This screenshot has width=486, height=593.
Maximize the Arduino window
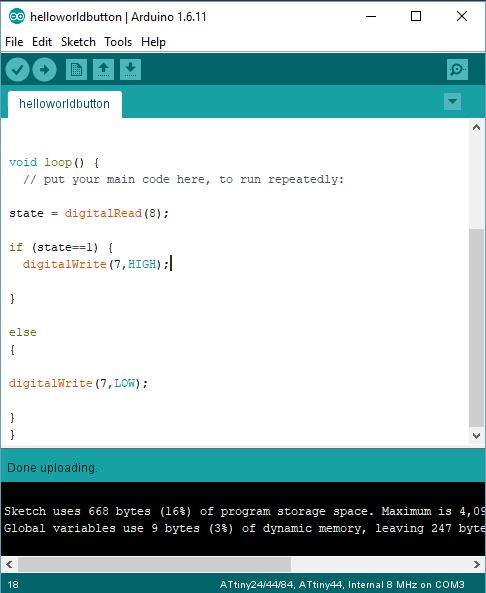(x=416, y=16)
